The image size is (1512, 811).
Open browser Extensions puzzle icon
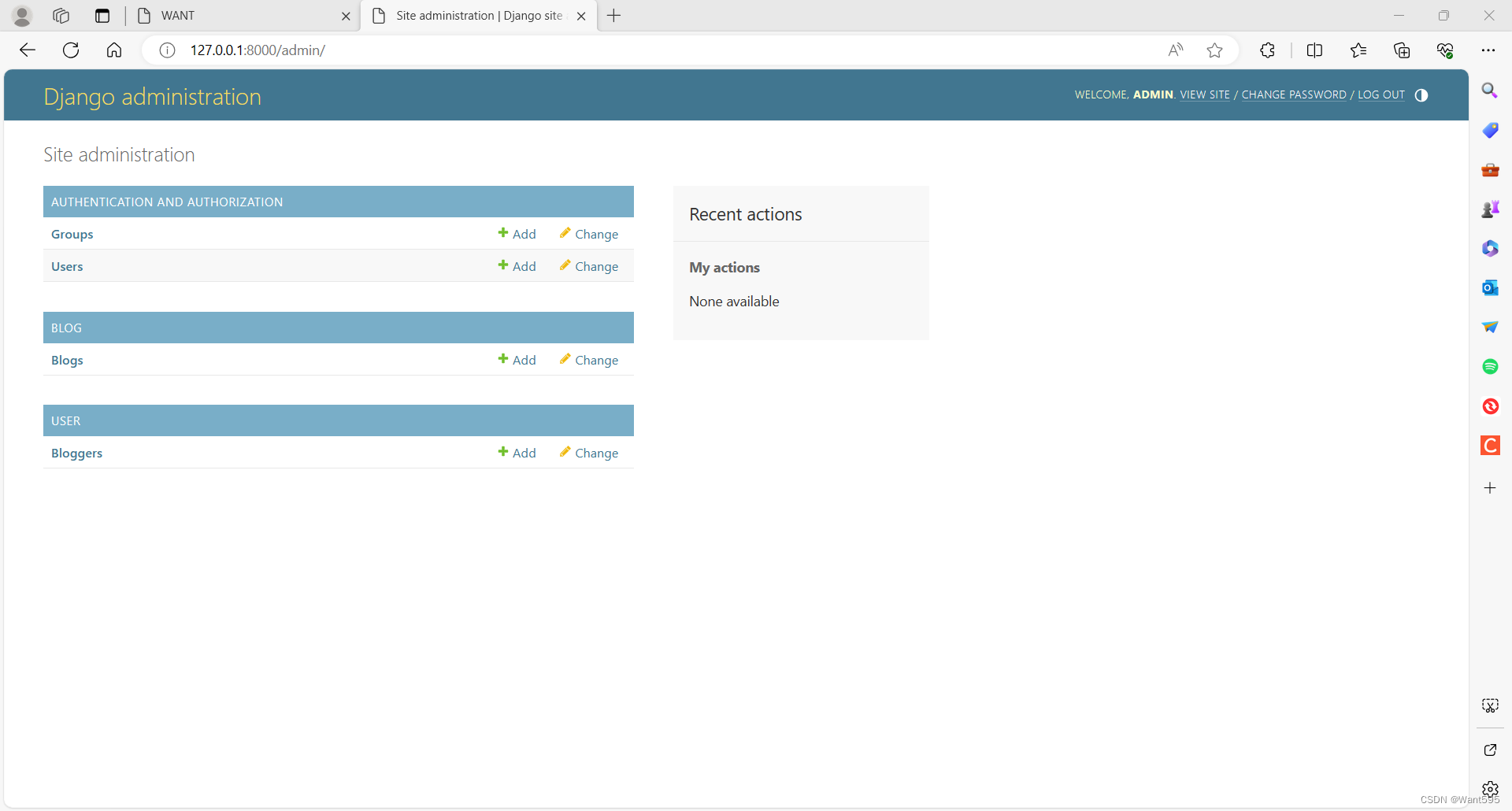(1267, 50)
